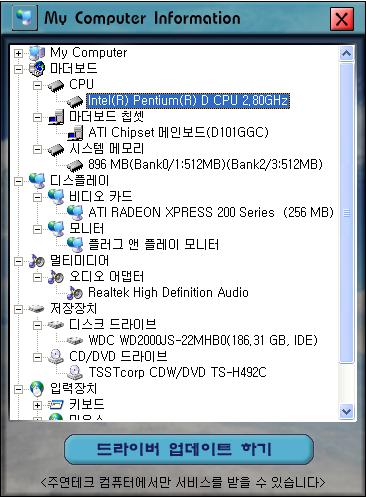
Task: Click the CD/DVD 드라이브 disc icon
Action: 56,357
